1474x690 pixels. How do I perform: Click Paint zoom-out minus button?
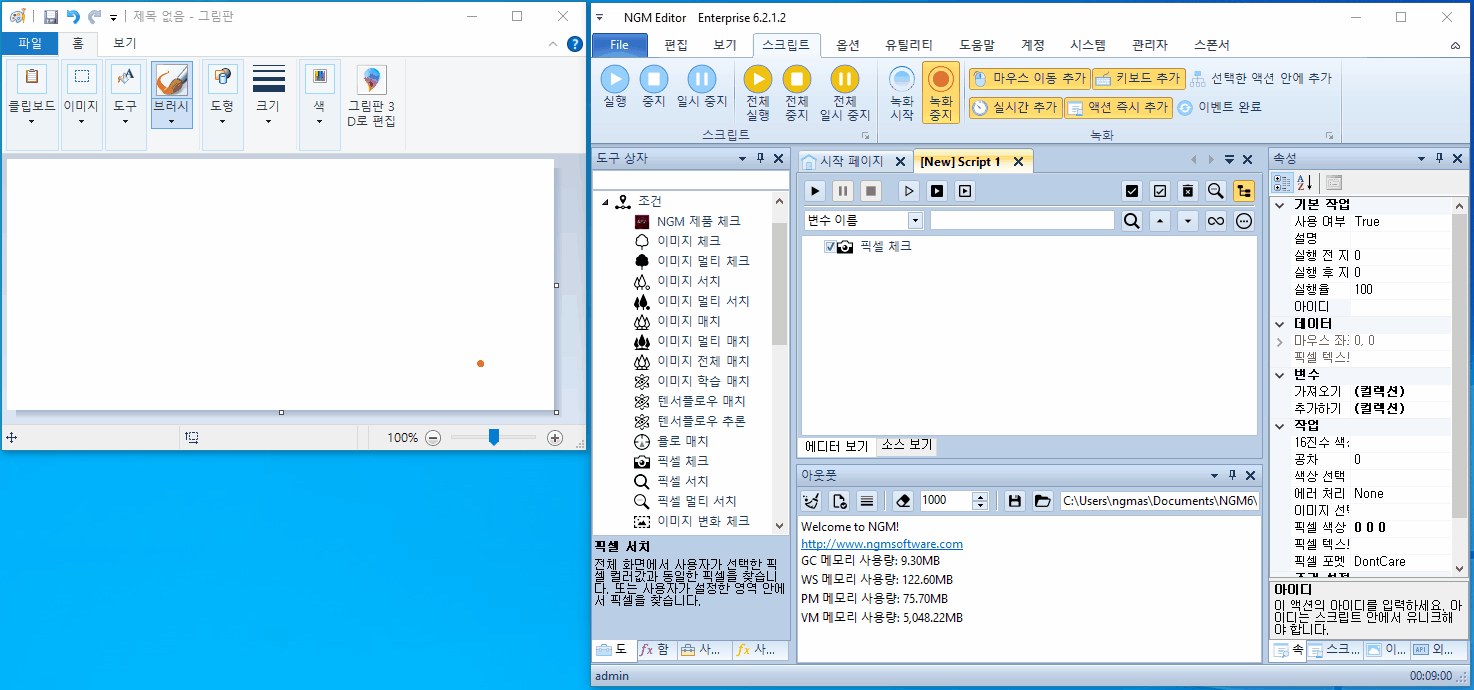(x=433, y=438)
